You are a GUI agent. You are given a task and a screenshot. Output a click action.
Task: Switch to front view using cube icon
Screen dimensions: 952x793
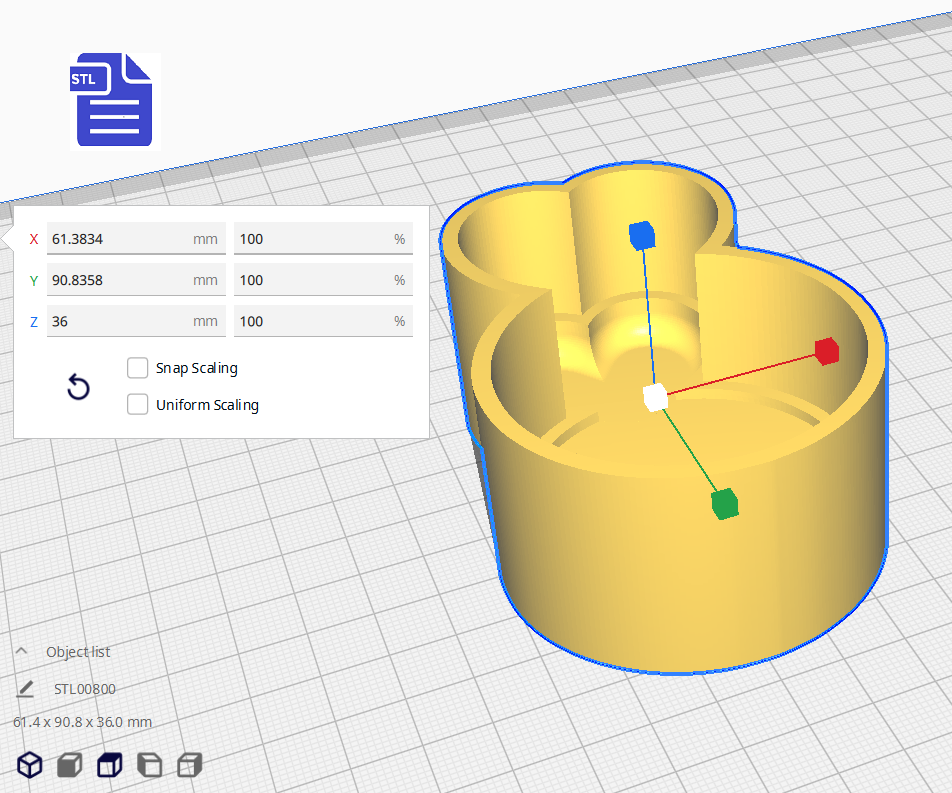tap(69, 766)
